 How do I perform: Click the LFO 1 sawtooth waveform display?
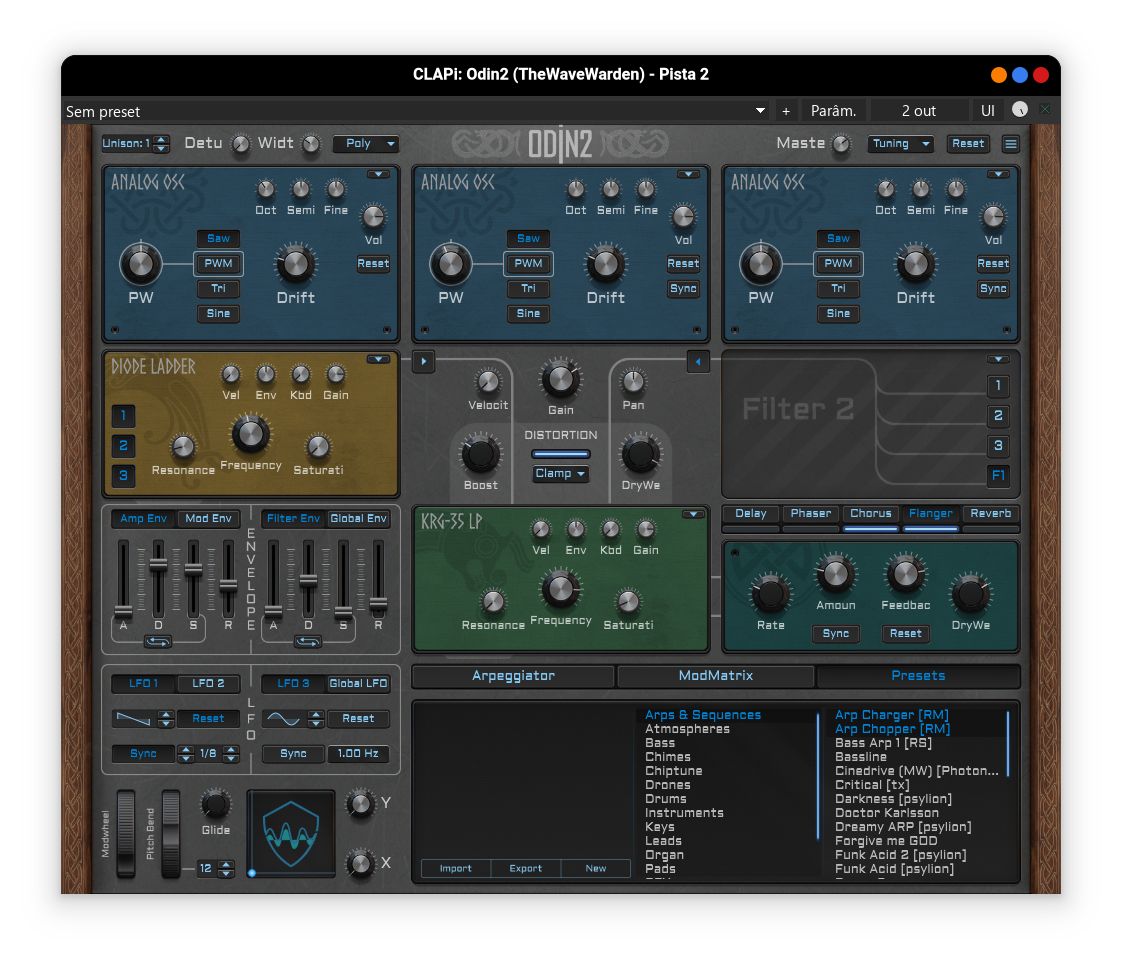click(x=133, y=719)
